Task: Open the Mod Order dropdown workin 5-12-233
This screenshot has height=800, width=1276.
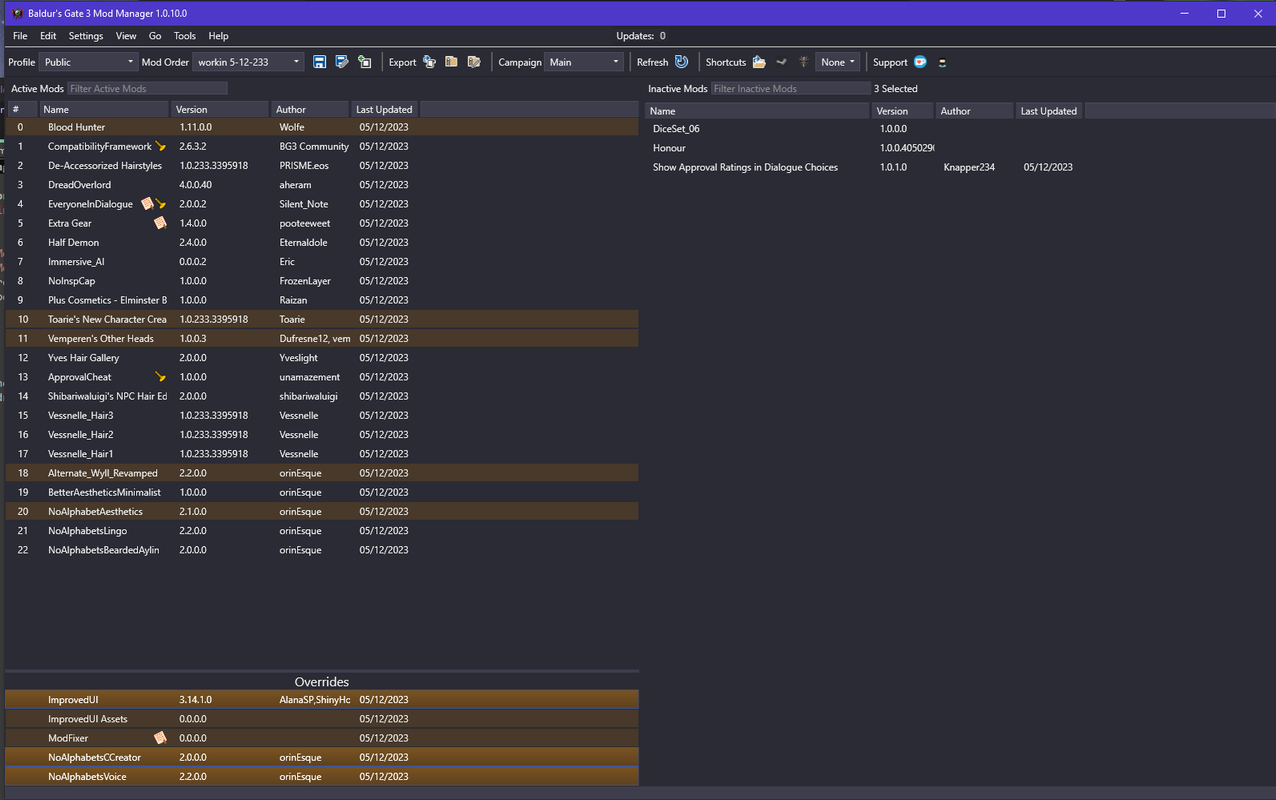Action: [x=248, y=62]
